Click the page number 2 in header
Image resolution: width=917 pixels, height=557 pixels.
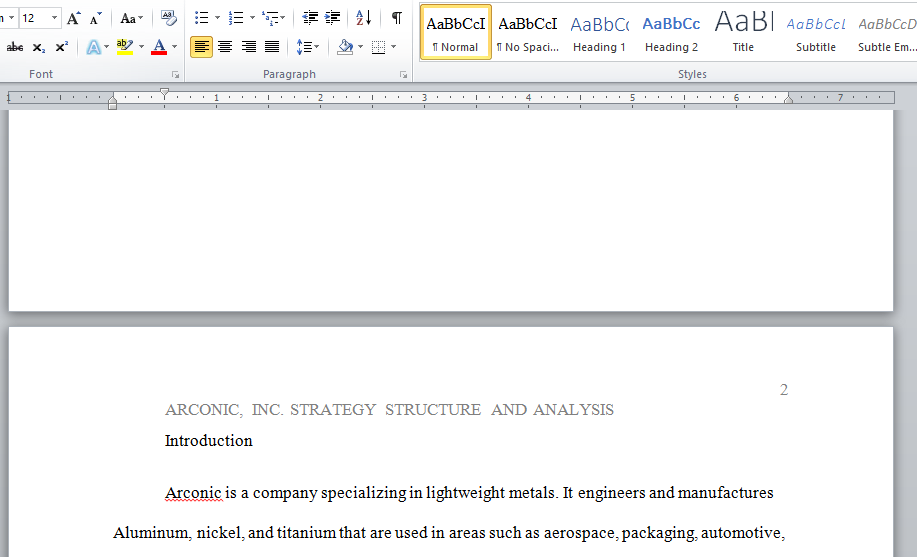pyautogui.click(x=784, y=390)
